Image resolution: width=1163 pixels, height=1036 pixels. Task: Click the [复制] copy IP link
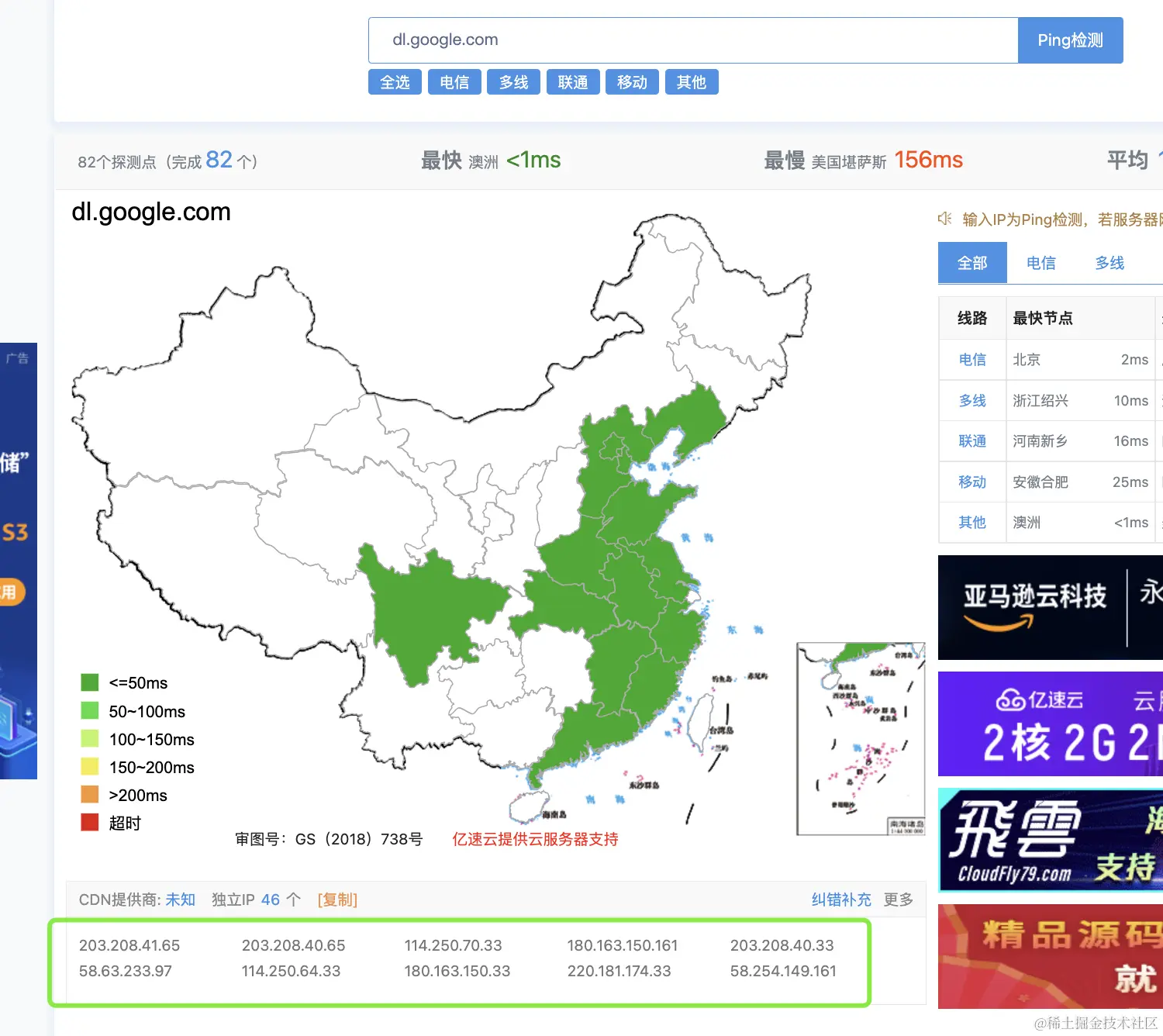point(337,900)
